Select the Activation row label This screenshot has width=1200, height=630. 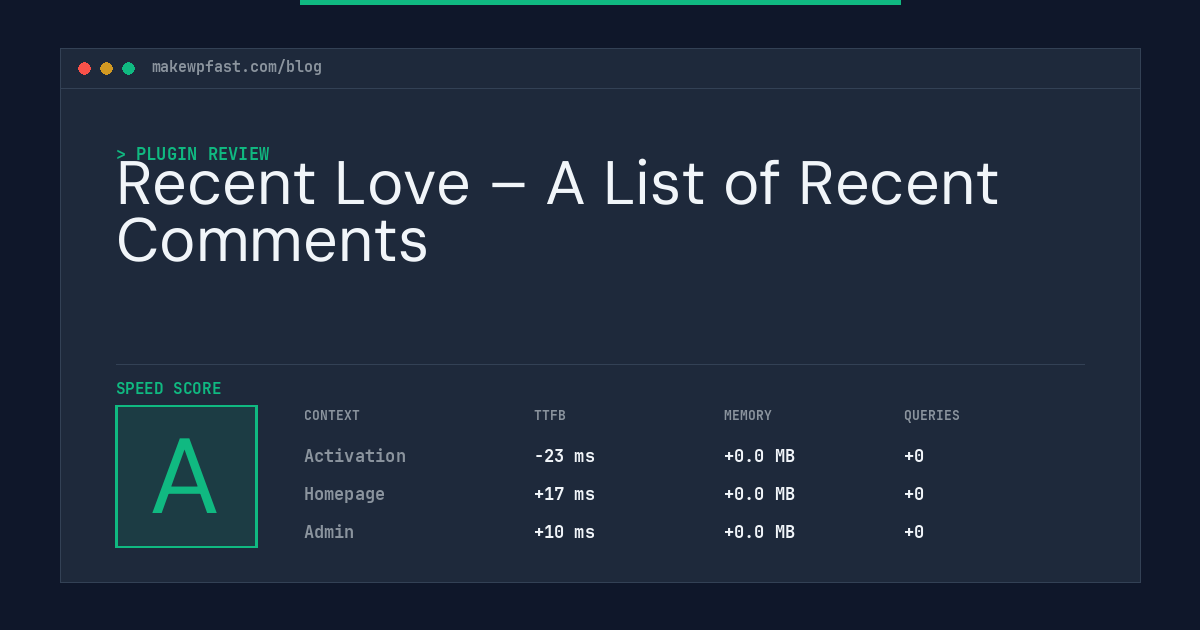(x=355, y=456)
